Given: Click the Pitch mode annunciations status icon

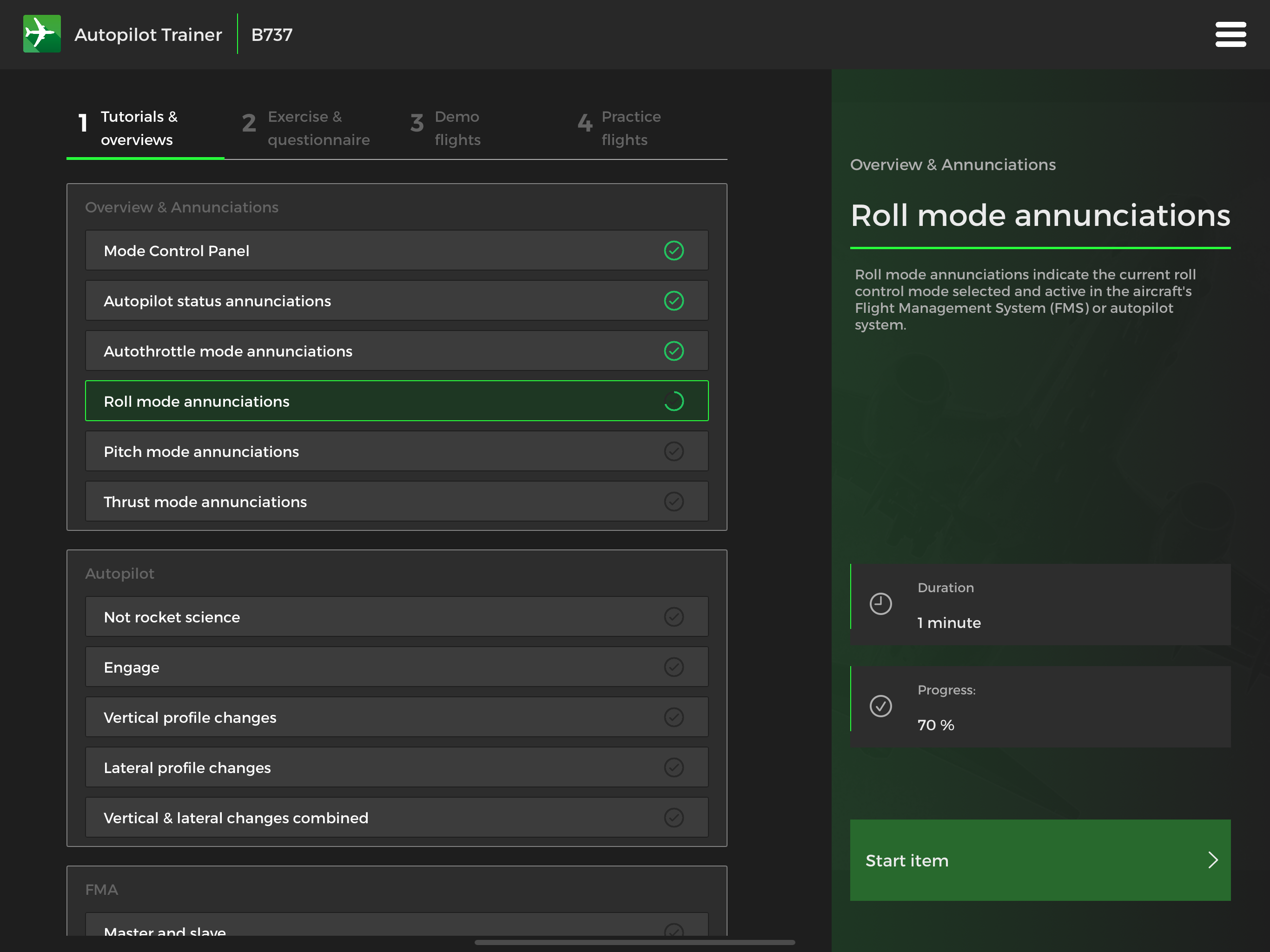Looking at the screenshot, I should pyautogui.click(x=674, y=451).
